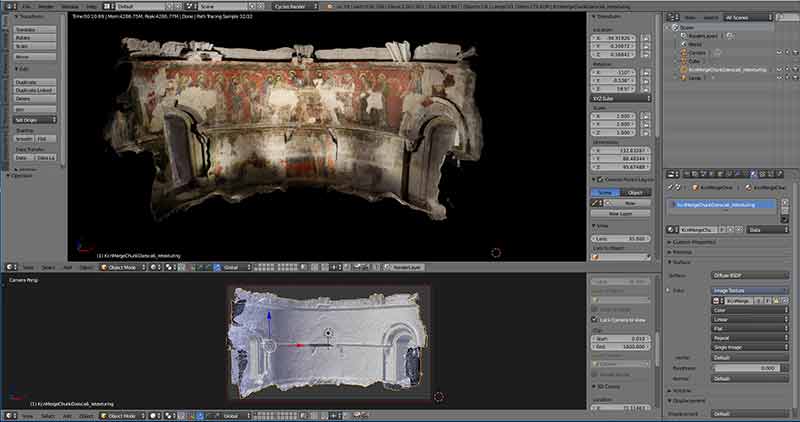Collapse the Surface panel
Screen dimensions: 800x422
679,262
